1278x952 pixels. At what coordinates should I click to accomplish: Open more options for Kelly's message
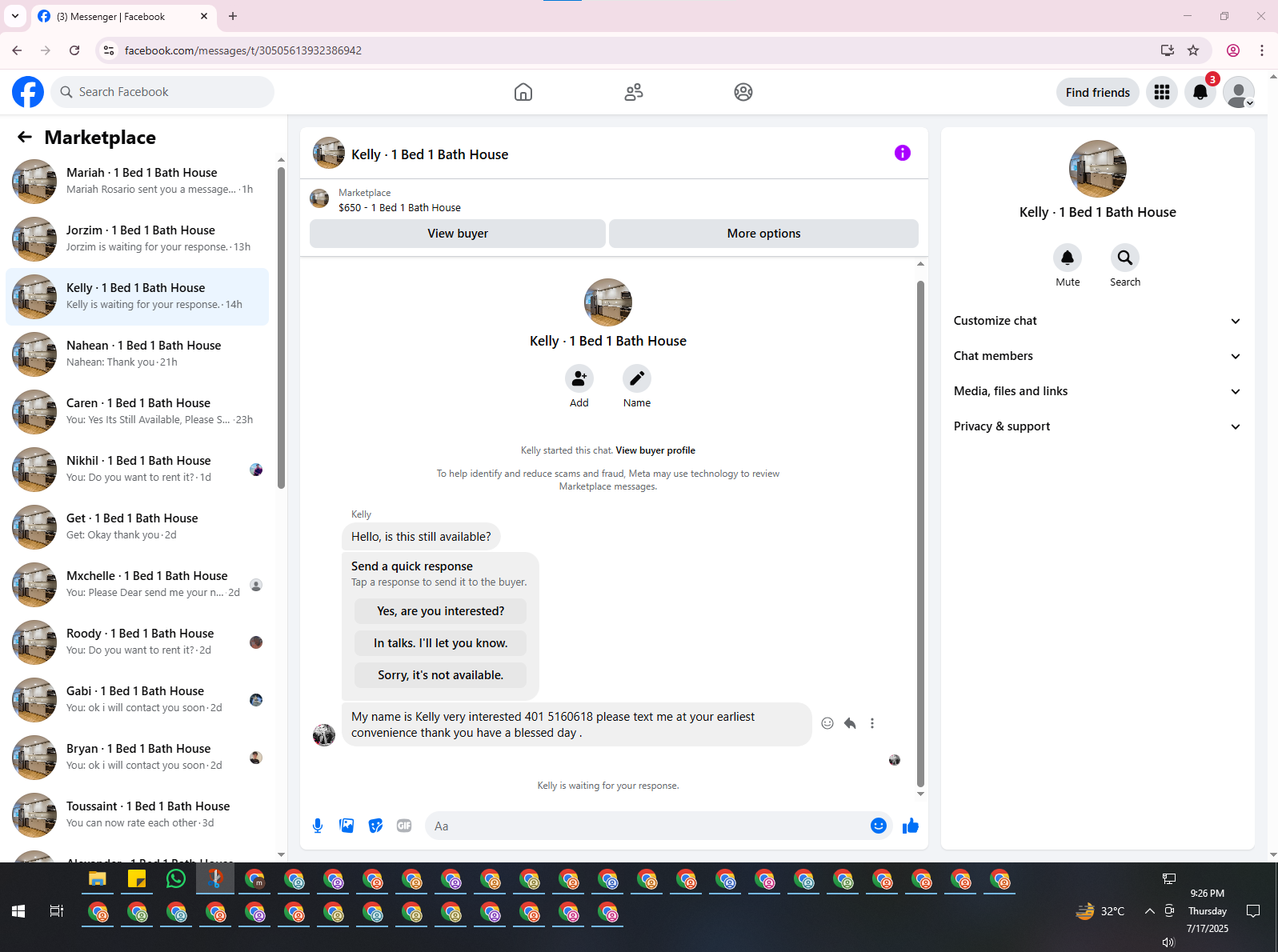click(872, 723)
